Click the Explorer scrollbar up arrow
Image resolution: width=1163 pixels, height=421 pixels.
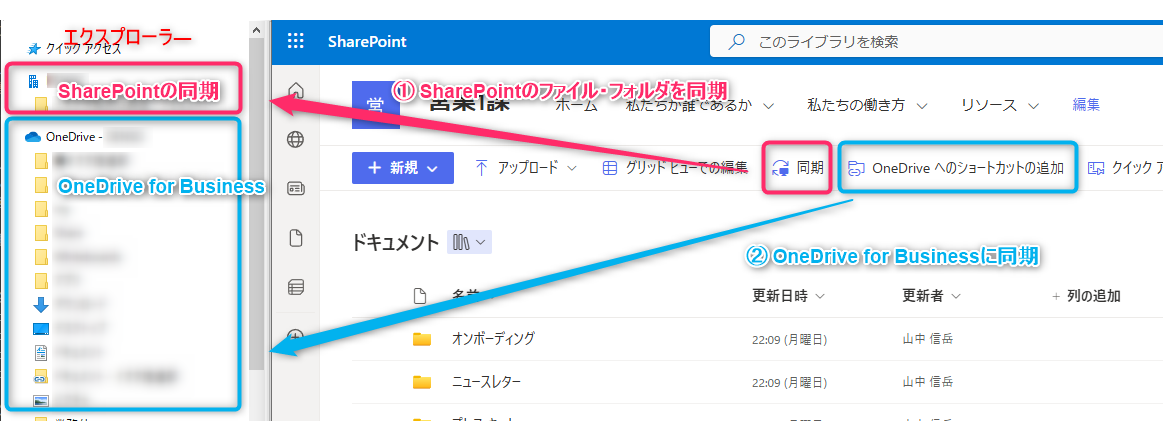[257, 30]
